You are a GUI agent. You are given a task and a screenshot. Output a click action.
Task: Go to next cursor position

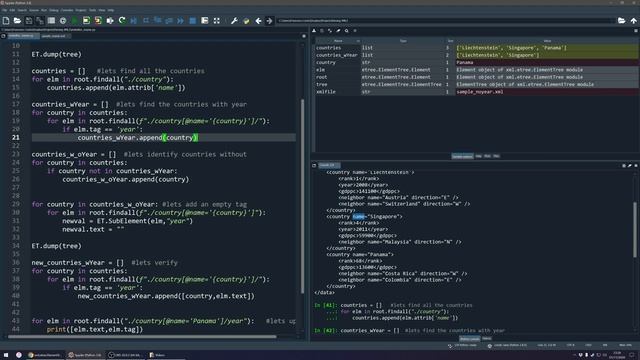point(269,20)
